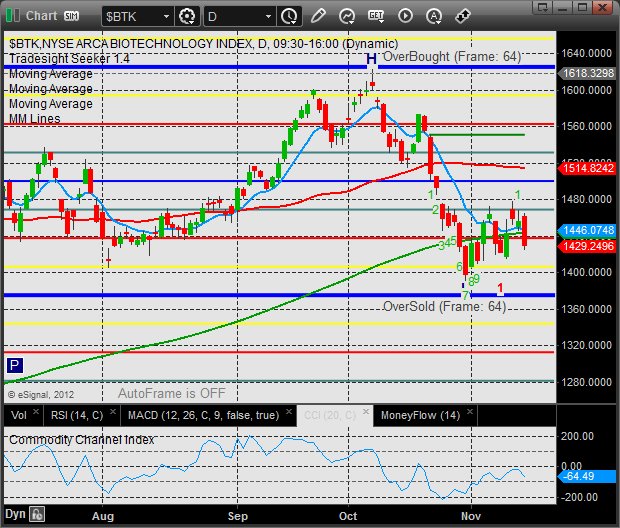620x528 pixels.
Task: Click the 1618.3298 price tag
Action: click(586, 73)
